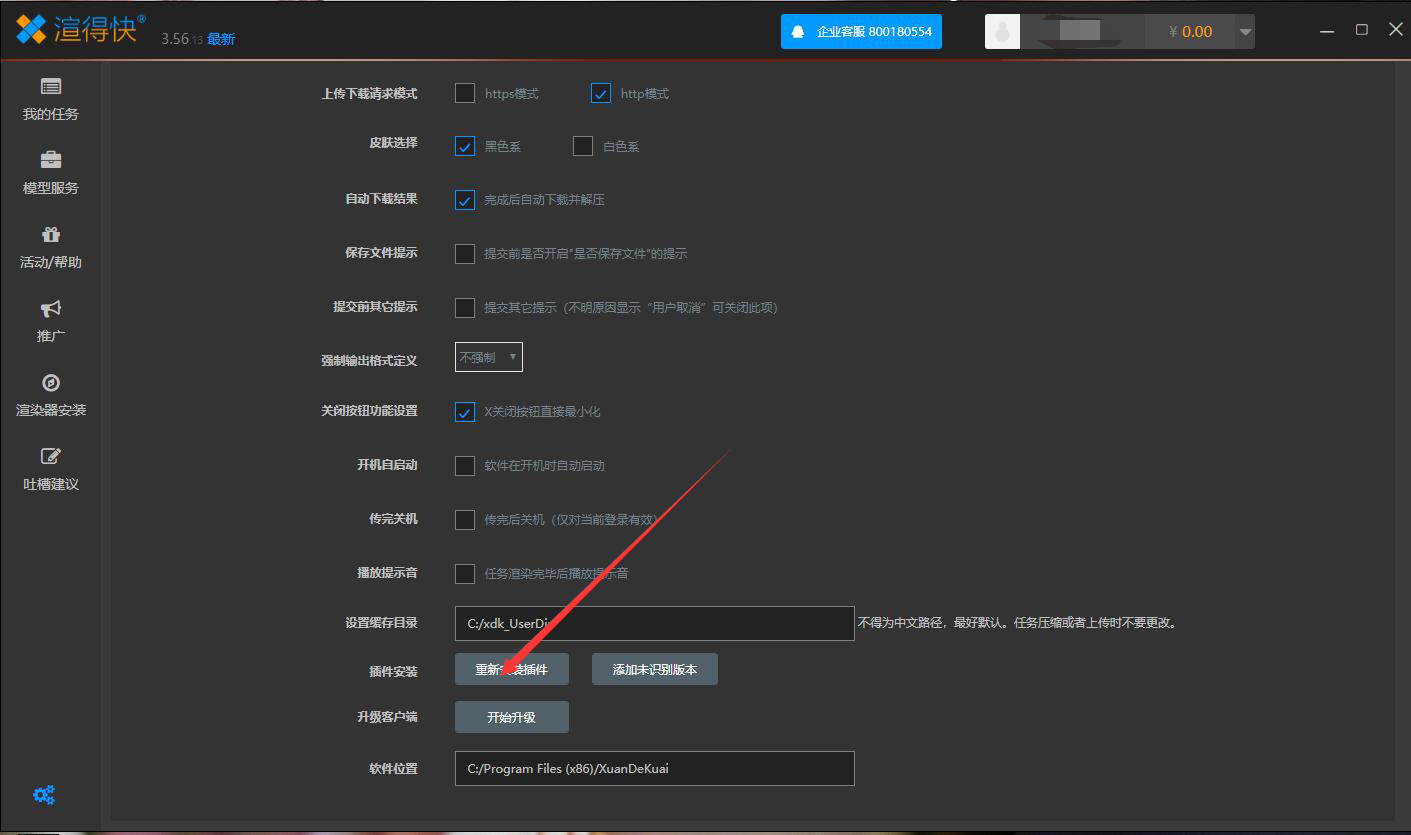Open 我的任务 in the sidebar

pyautogui.click(x=49, y=99)
